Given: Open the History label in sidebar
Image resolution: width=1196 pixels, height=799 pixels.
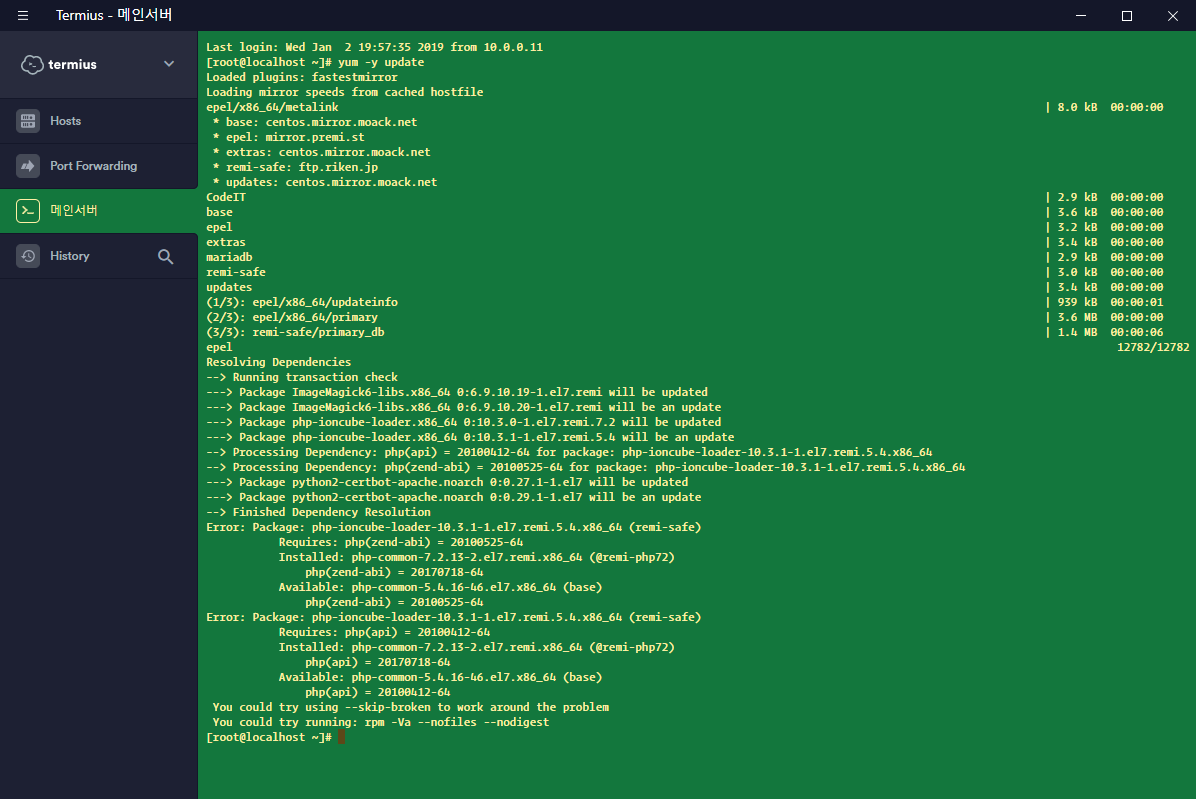Looking at the screenshot, I should pos(70,256).
